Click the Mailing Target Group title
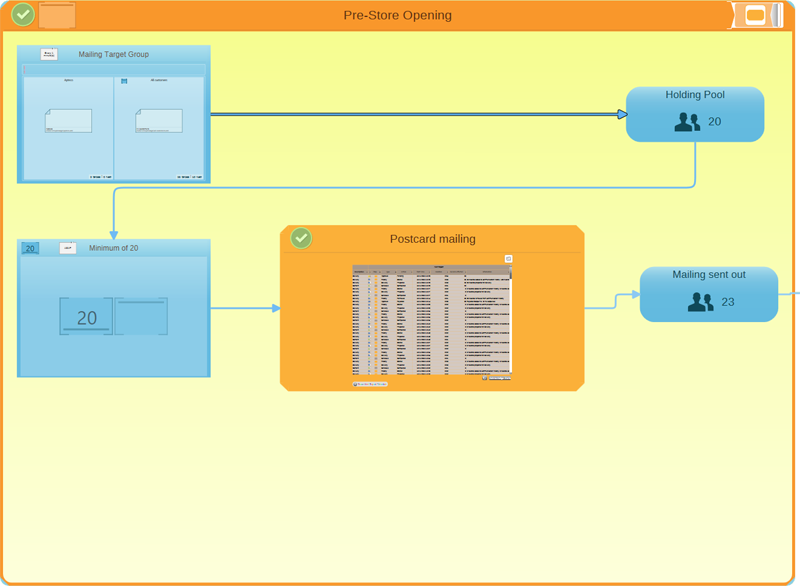Image resolution: width=800 pixels, height=586 pixels. point(114,54)
